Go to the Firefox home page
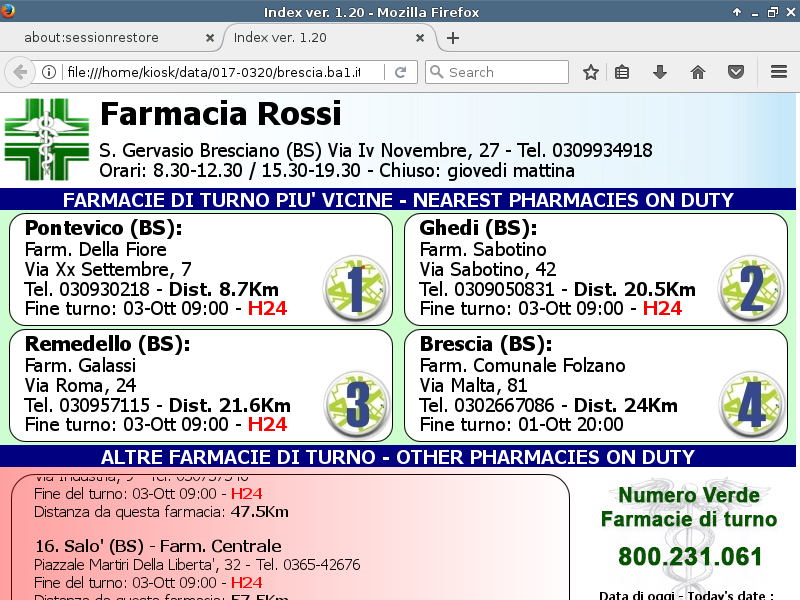 [698, 72]
